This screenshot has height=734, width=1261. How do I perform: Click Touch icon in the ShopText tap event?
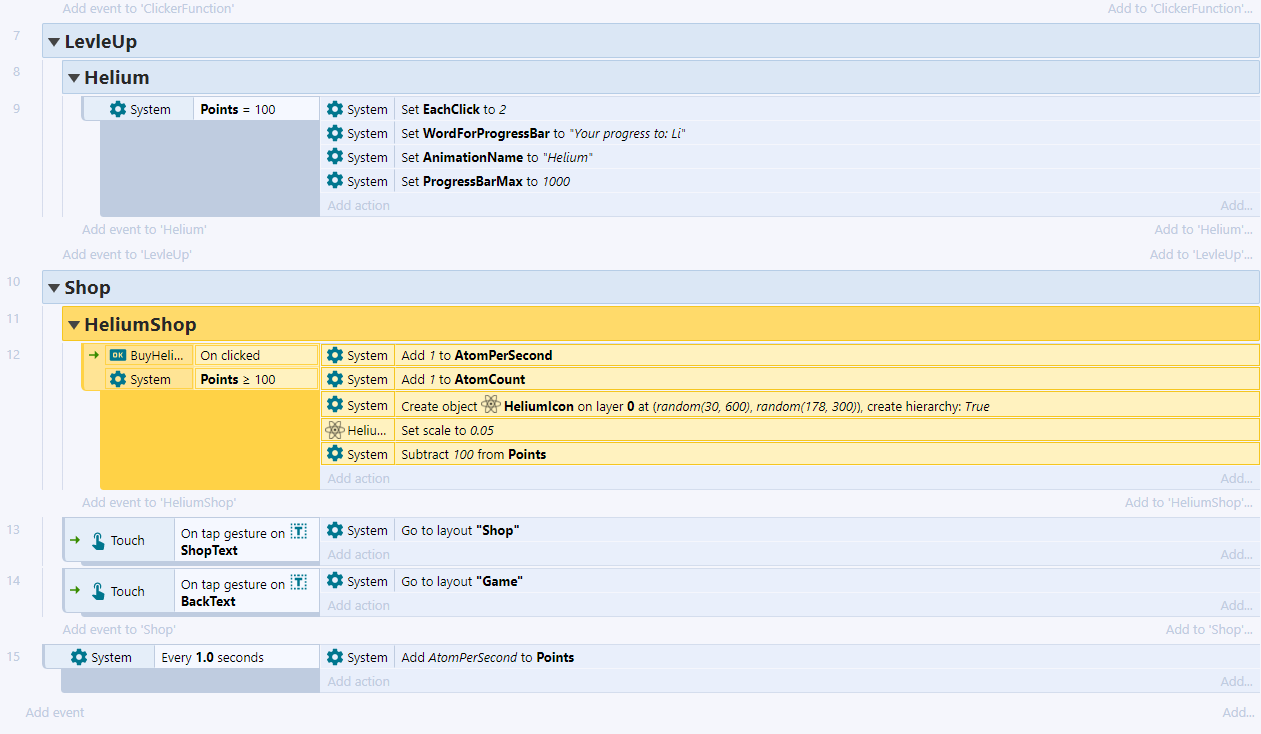98,541
